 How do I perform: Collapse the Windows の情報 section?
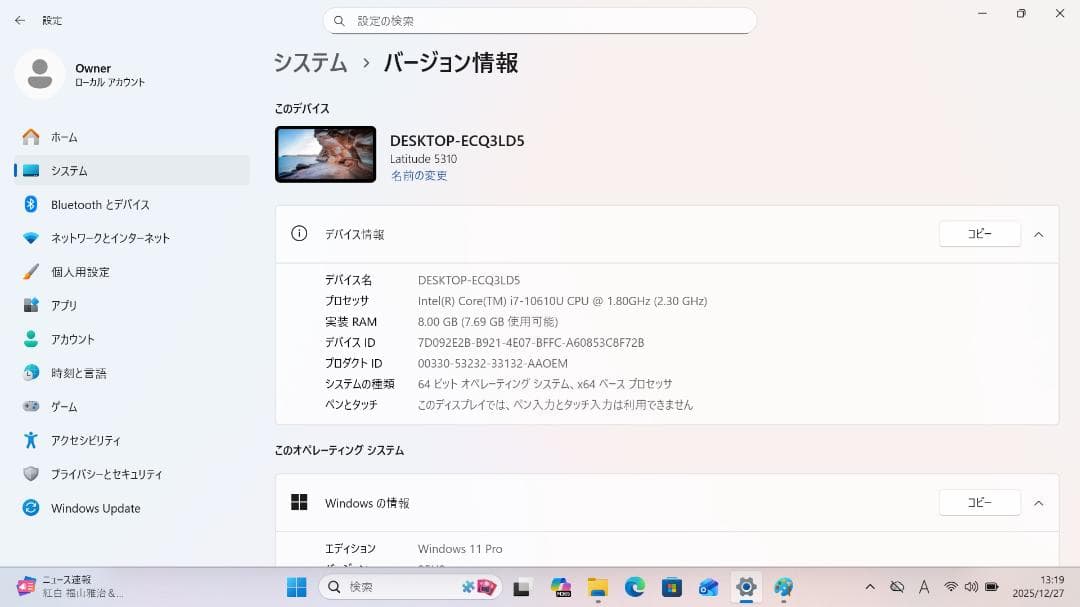(x=1038, y=502)
